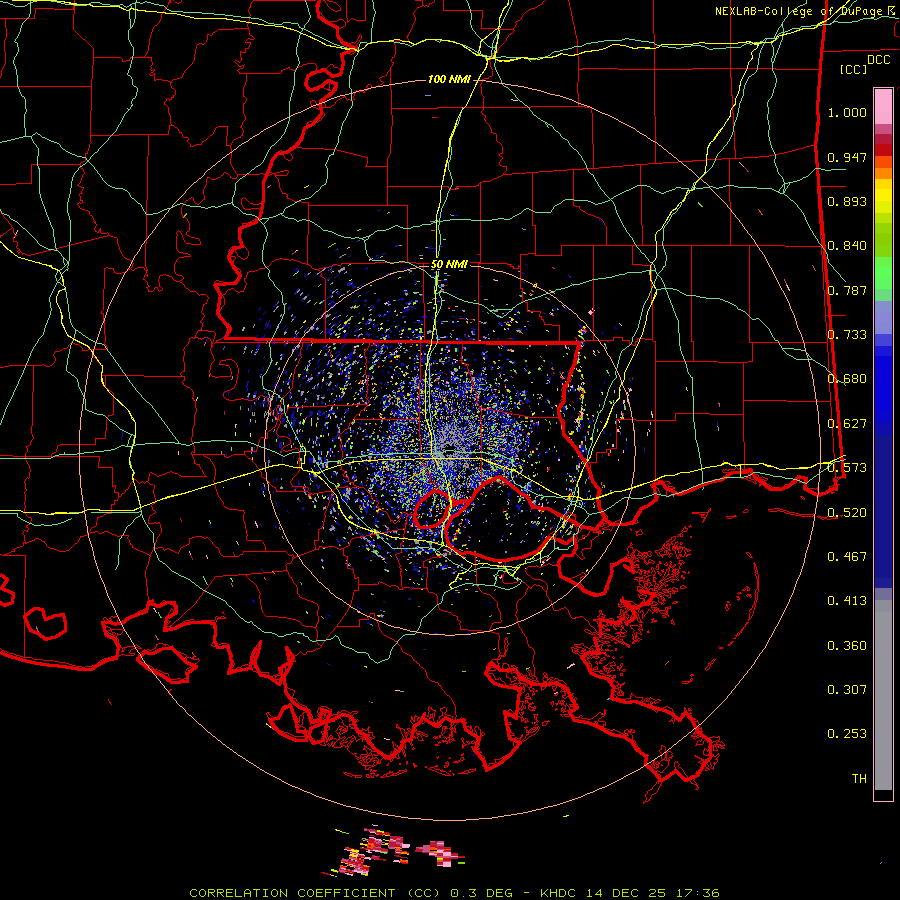Click the 0.520 legend value
This screenshot has height=900, width=900.
(x=847, y=513)
